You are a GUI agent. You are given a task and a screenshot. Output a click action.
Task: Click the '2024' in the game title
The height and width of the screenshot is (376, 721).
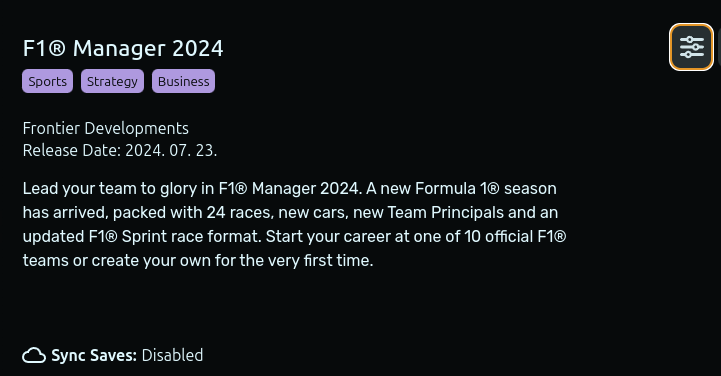198,48
